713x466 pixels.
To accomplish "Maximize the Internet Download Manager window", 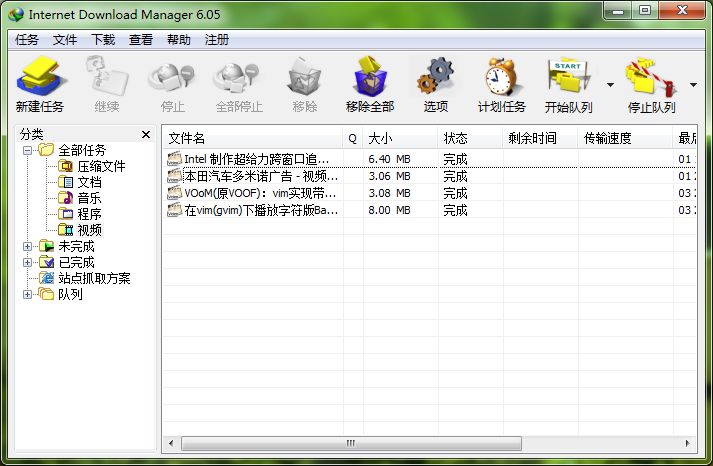I will (644, 11).
